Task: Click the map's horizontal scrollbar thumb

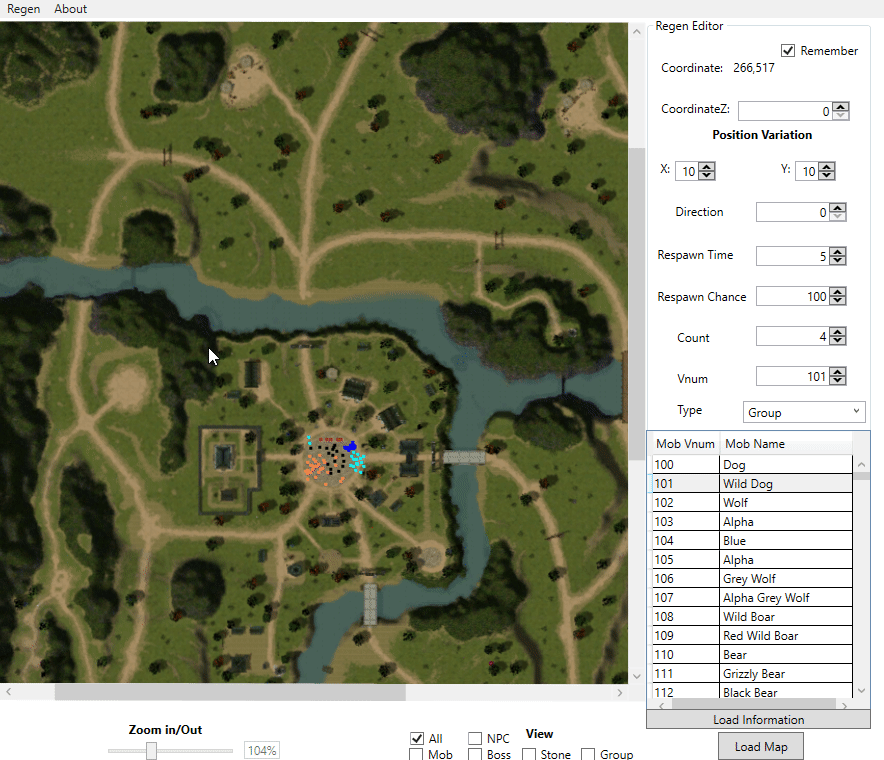Action: pos(230,692)
